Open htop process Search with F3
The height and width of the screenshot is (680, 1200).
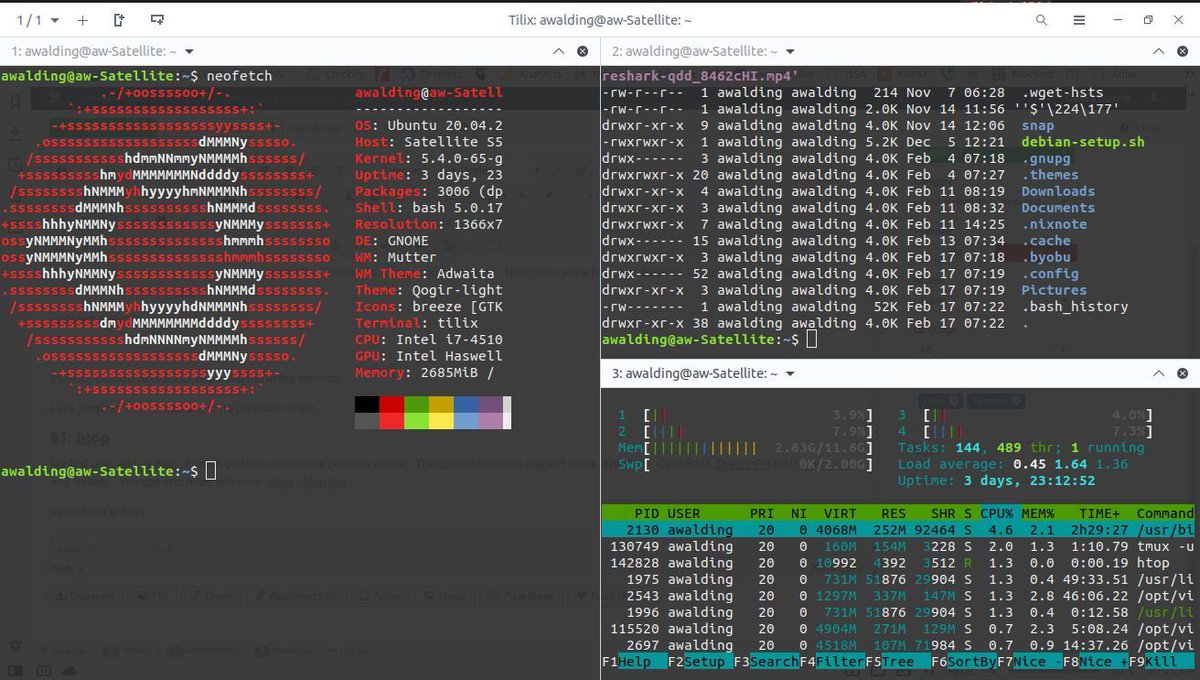pyautogui.click(x=766, y=661)
